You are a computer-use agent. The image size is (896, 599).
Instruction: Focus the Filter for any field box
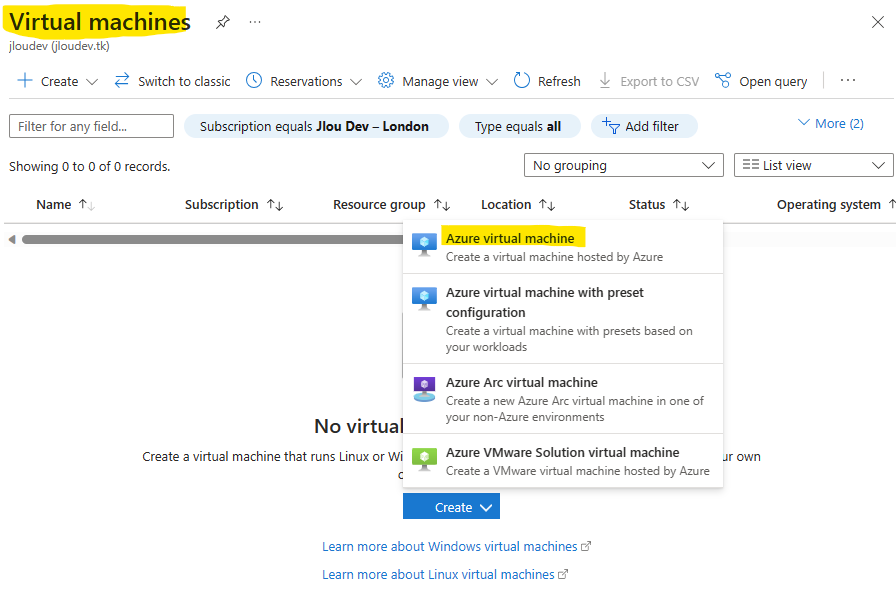91,126
